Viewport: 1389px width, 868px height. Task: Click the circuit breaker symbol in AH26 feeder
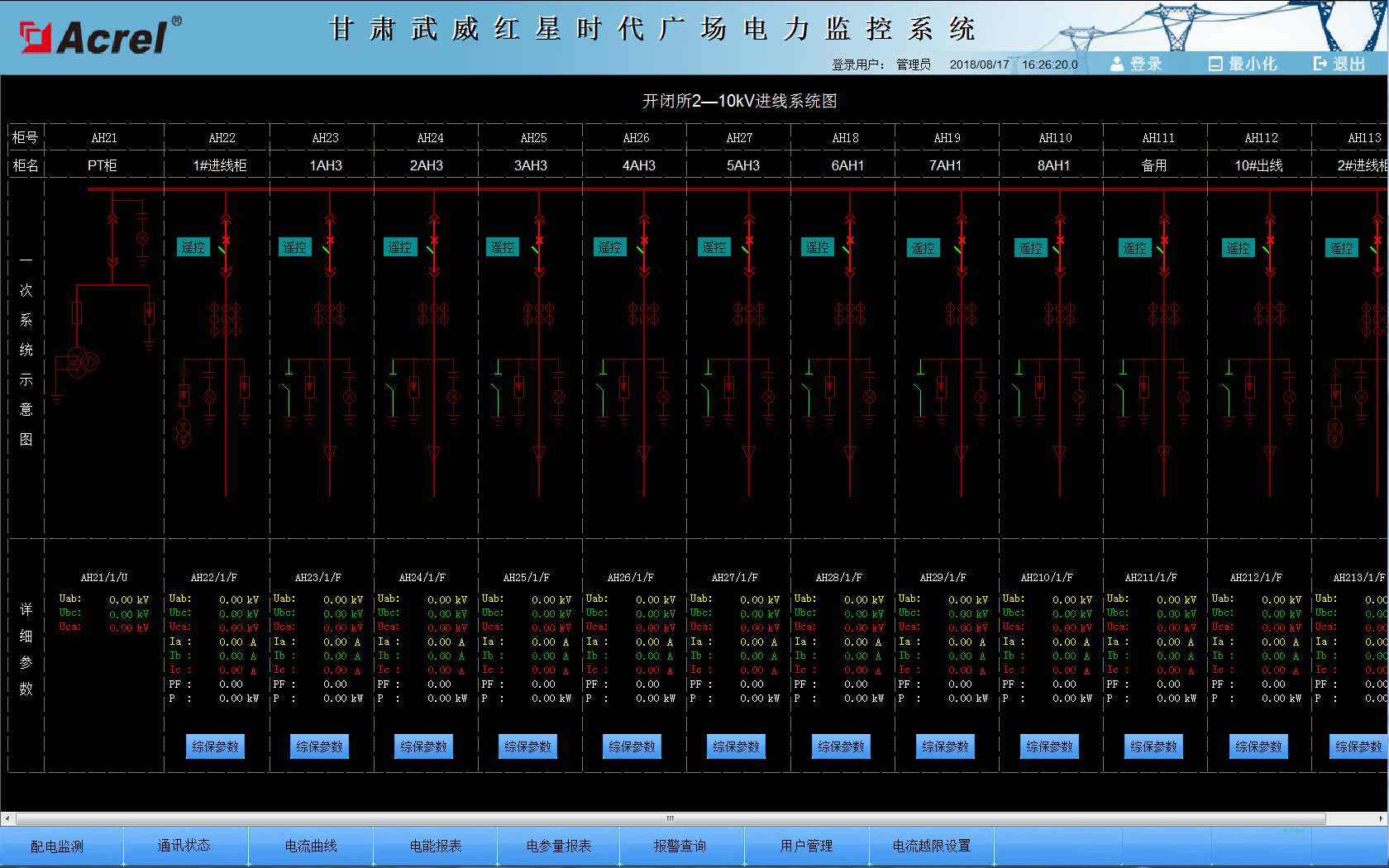pyautogui.click(x=644, y=245)
